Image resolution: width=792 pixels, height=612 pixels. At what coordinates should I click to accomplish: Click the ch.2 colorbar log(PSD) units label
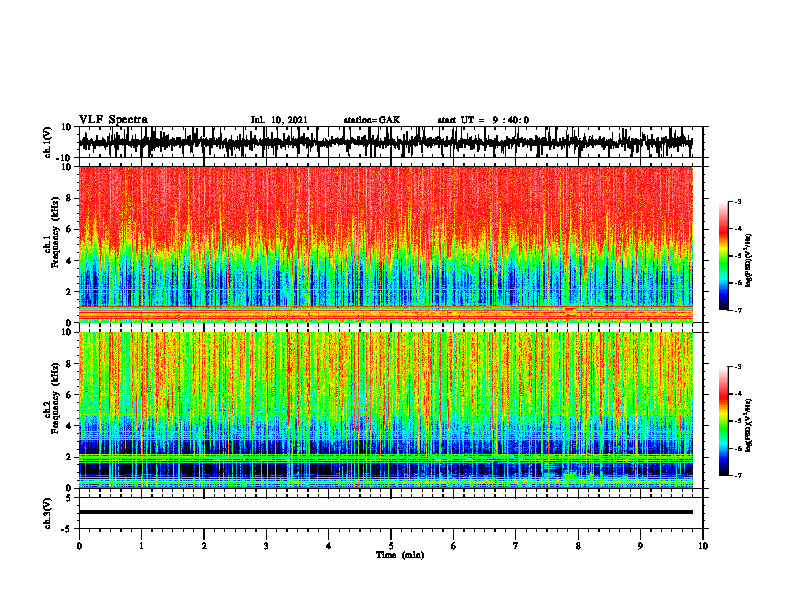[749, 426]
